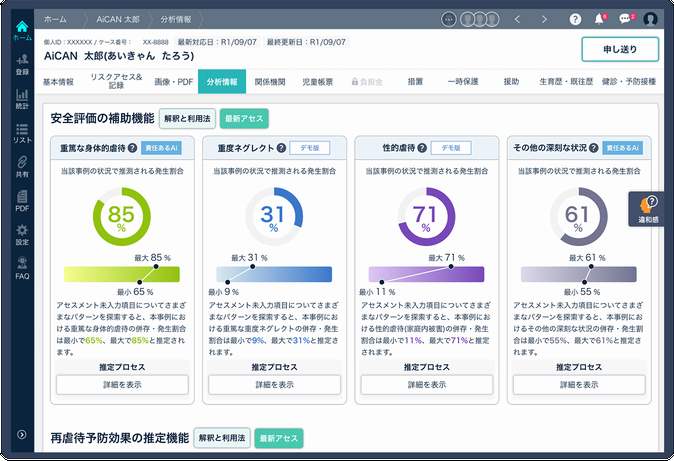Viewport: 674px width, 461px height.
Task: Open the user profile avatar
Action: point(650,19)
